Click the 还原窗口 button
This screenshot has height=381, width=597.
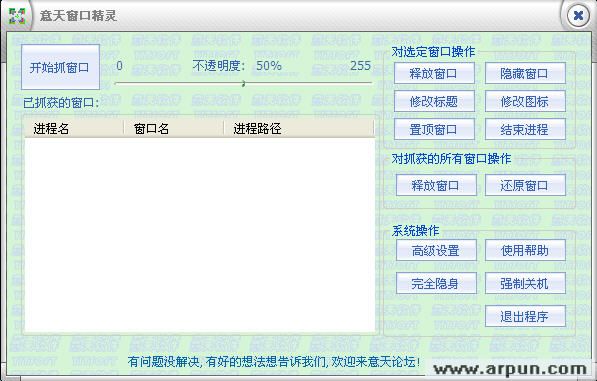click(x=525, y=185)
